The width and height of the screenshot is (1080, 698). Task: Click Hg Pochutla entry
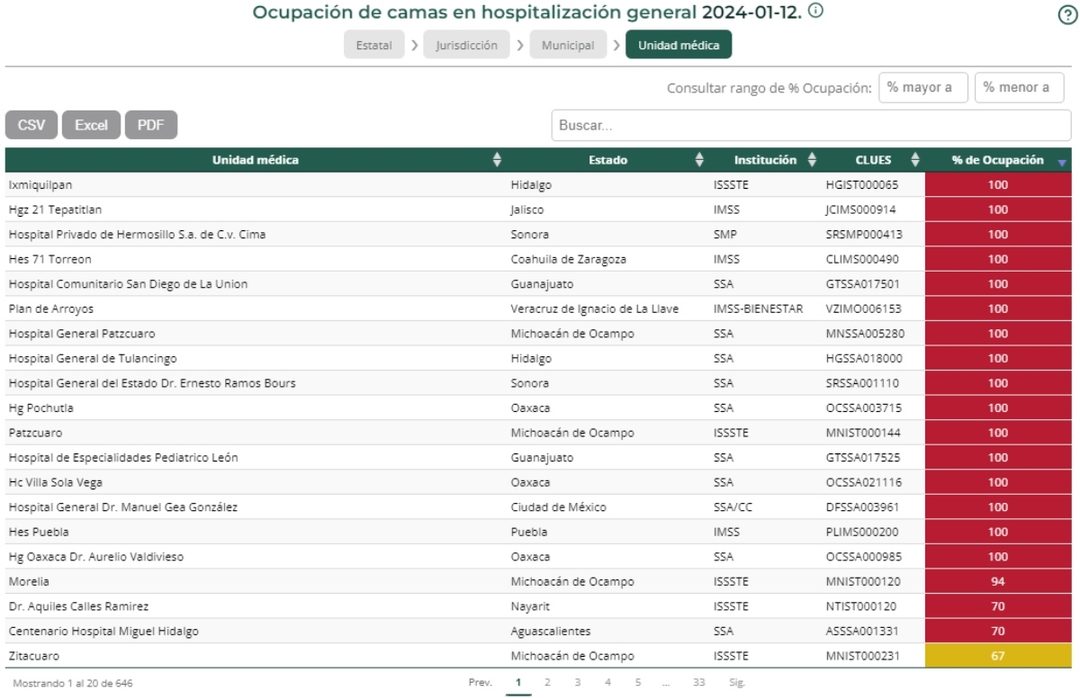[x=41, y=408]
